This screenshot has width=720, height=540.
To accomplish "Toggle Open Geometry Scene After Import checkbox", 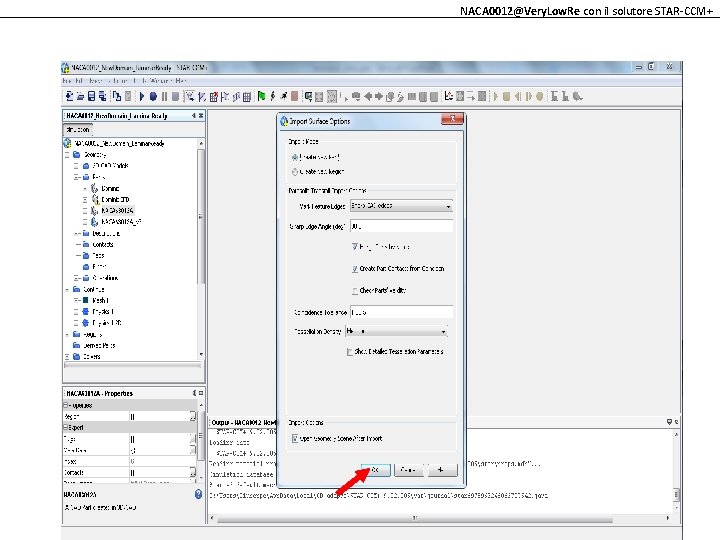I will [295, 439].
